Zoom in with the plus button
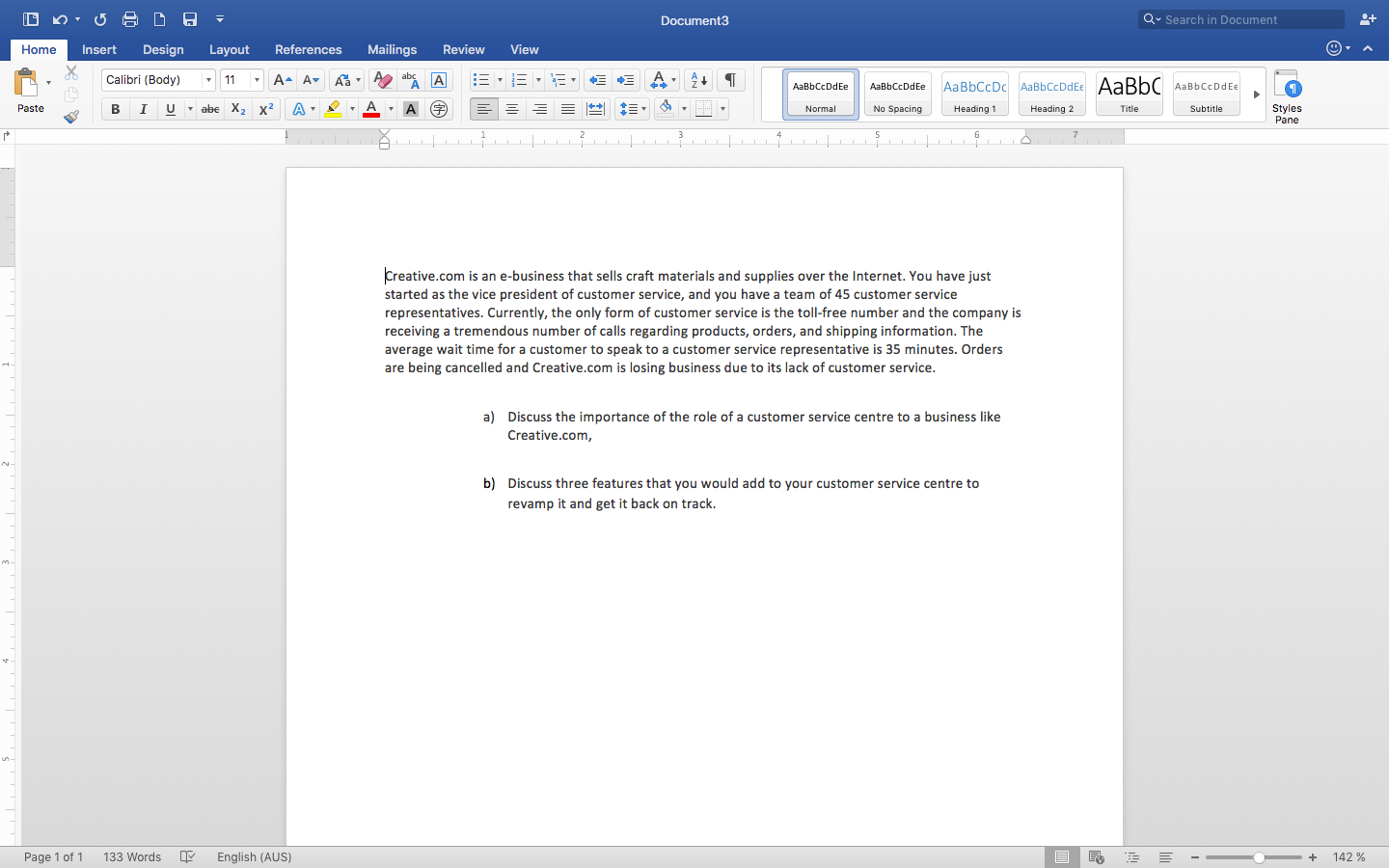This screenshot has height=868, width=1389. click(1313, 857)
